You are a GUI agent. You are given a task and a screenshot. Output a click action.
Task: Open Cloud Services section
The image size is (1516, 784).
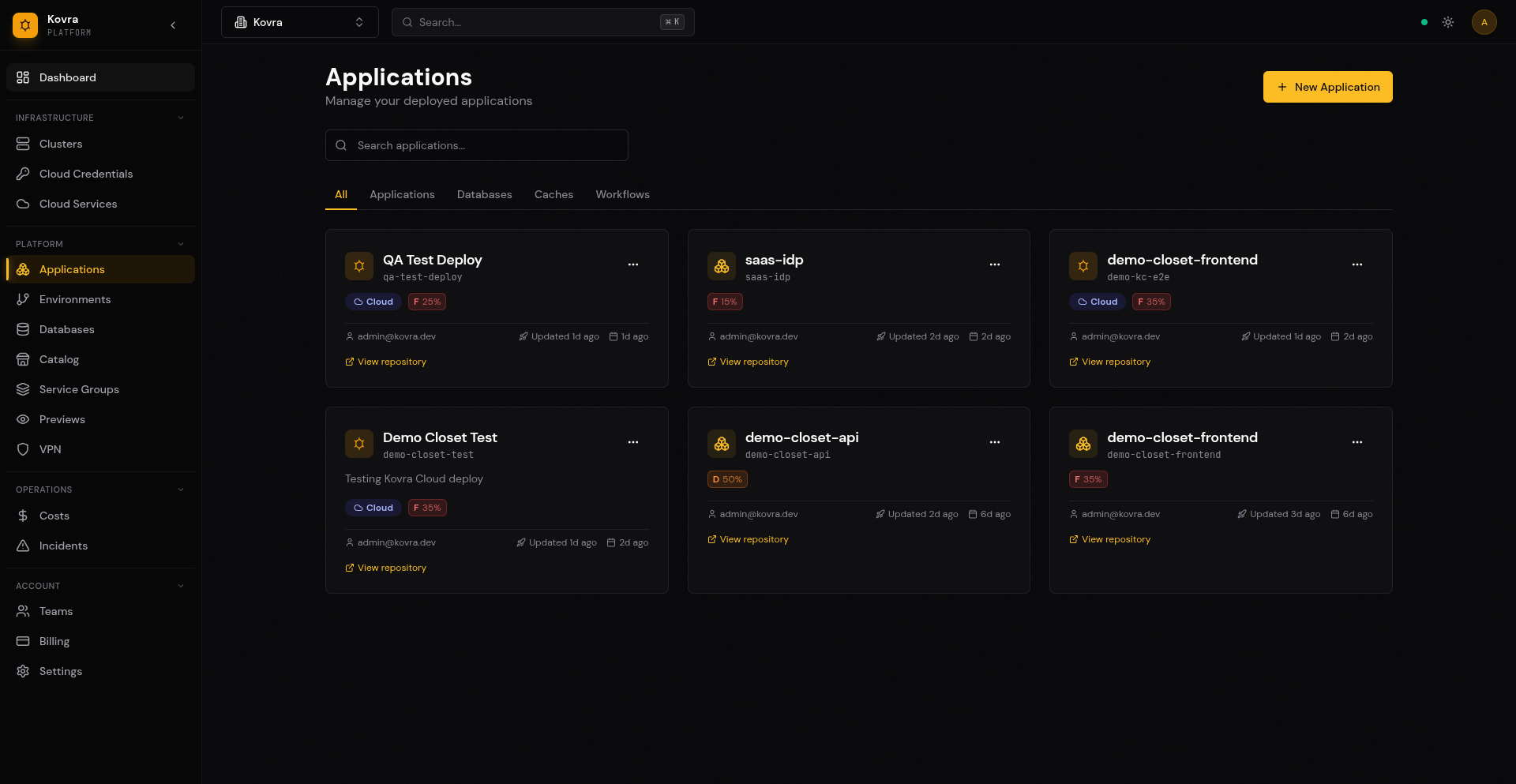point(100,204)
